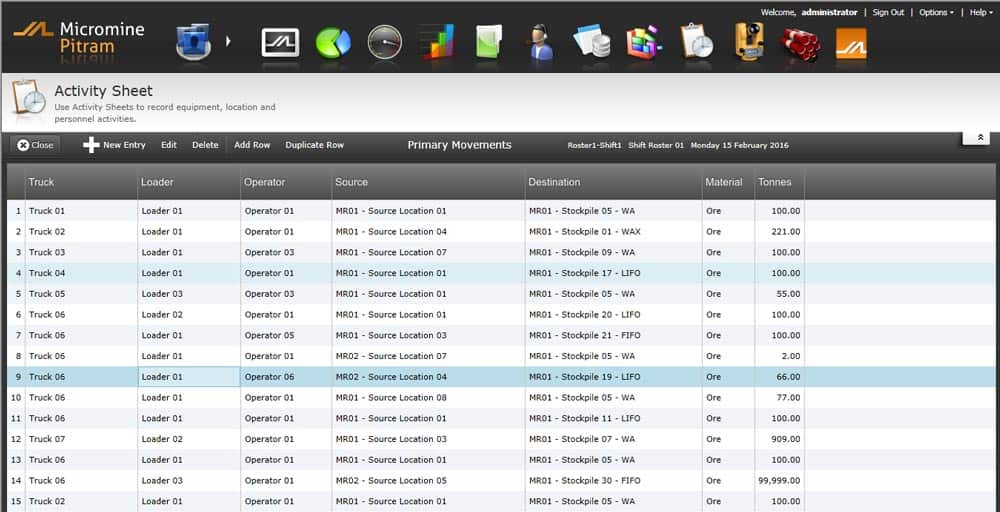The image size is (1000, 512).
Task: Click Operator 05 cell in row 7
Action: point(286,335)
